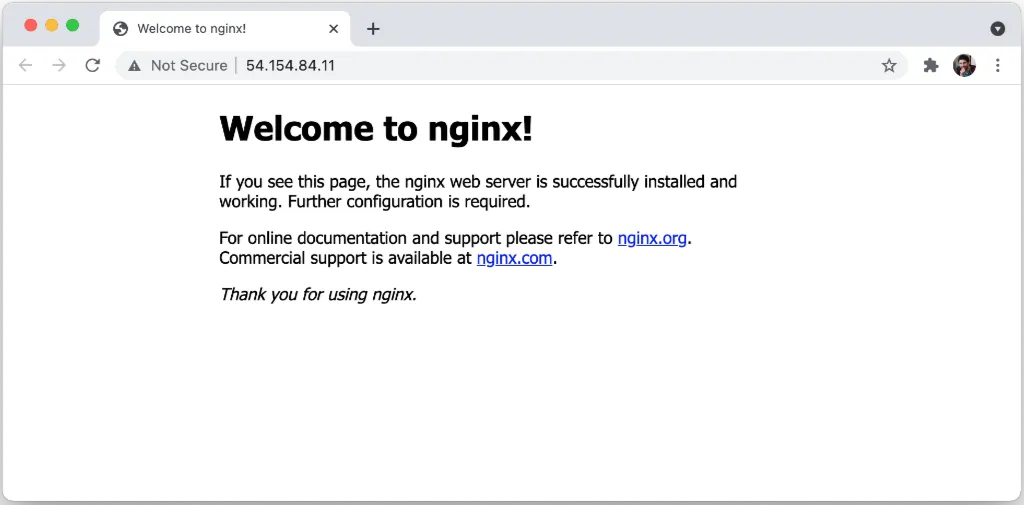1024x505 pixels.
Task: Click the Not Secure warning icon
Action: (135, 65)
